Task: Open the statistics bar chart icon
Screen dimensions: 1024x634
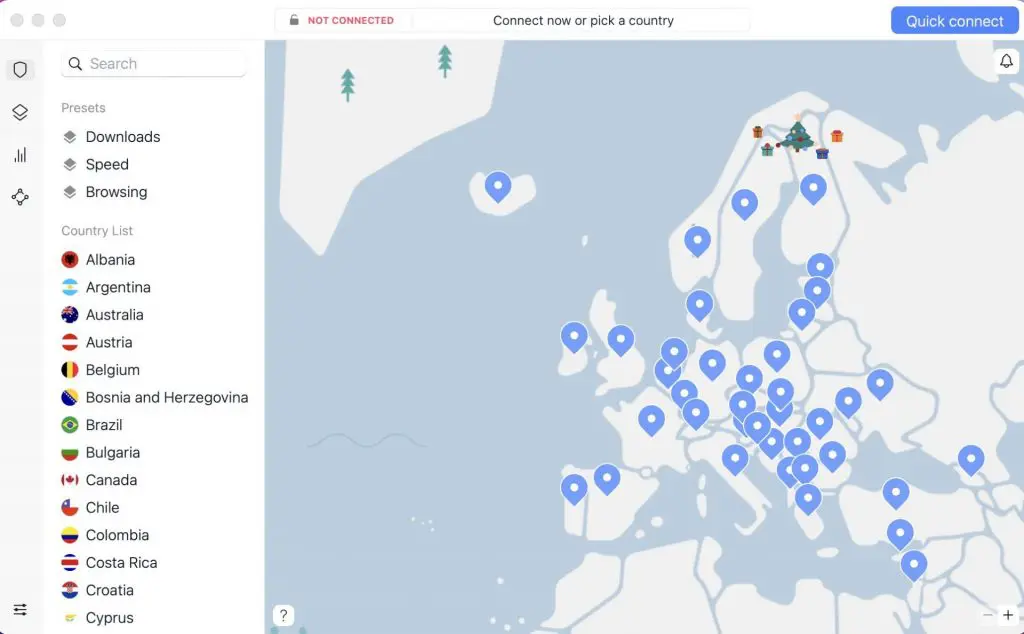Action: pos(20,155)
